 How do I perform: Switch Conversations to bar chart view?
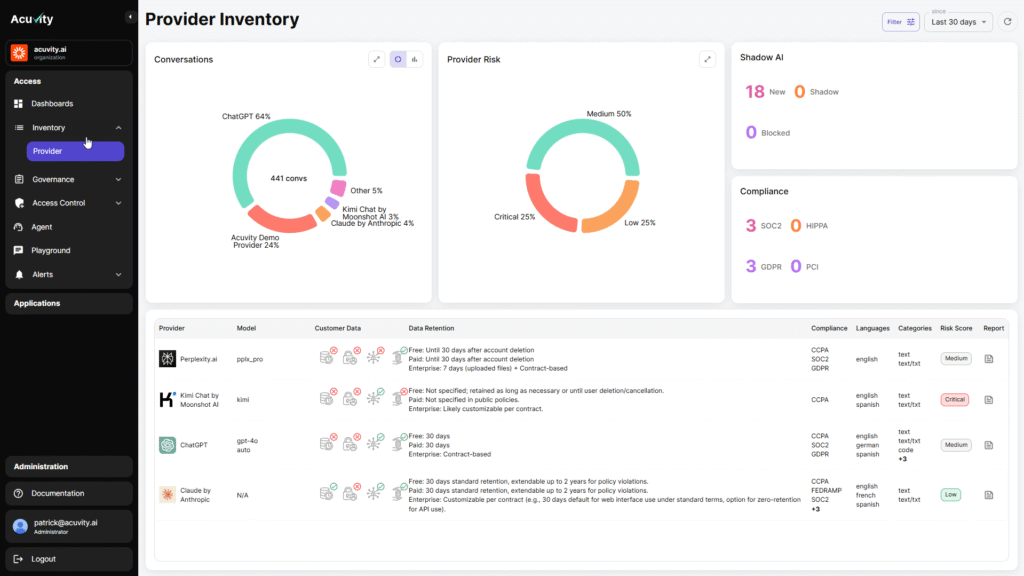(415, 59)
